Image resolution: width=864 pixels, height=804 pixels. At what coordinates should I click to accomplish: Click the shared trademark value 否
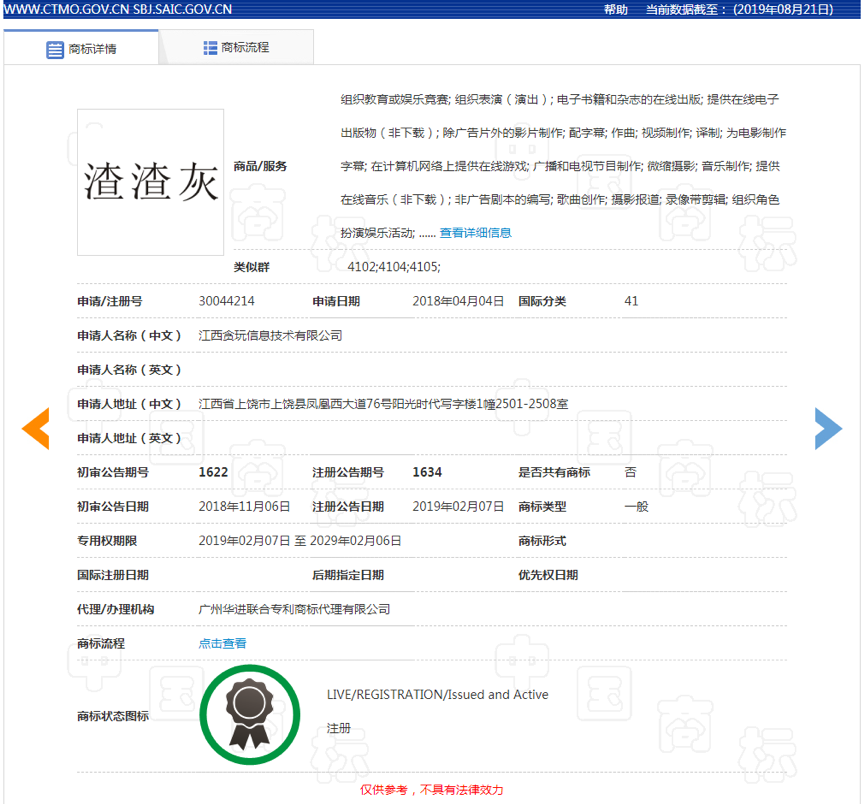coord(630,472)
